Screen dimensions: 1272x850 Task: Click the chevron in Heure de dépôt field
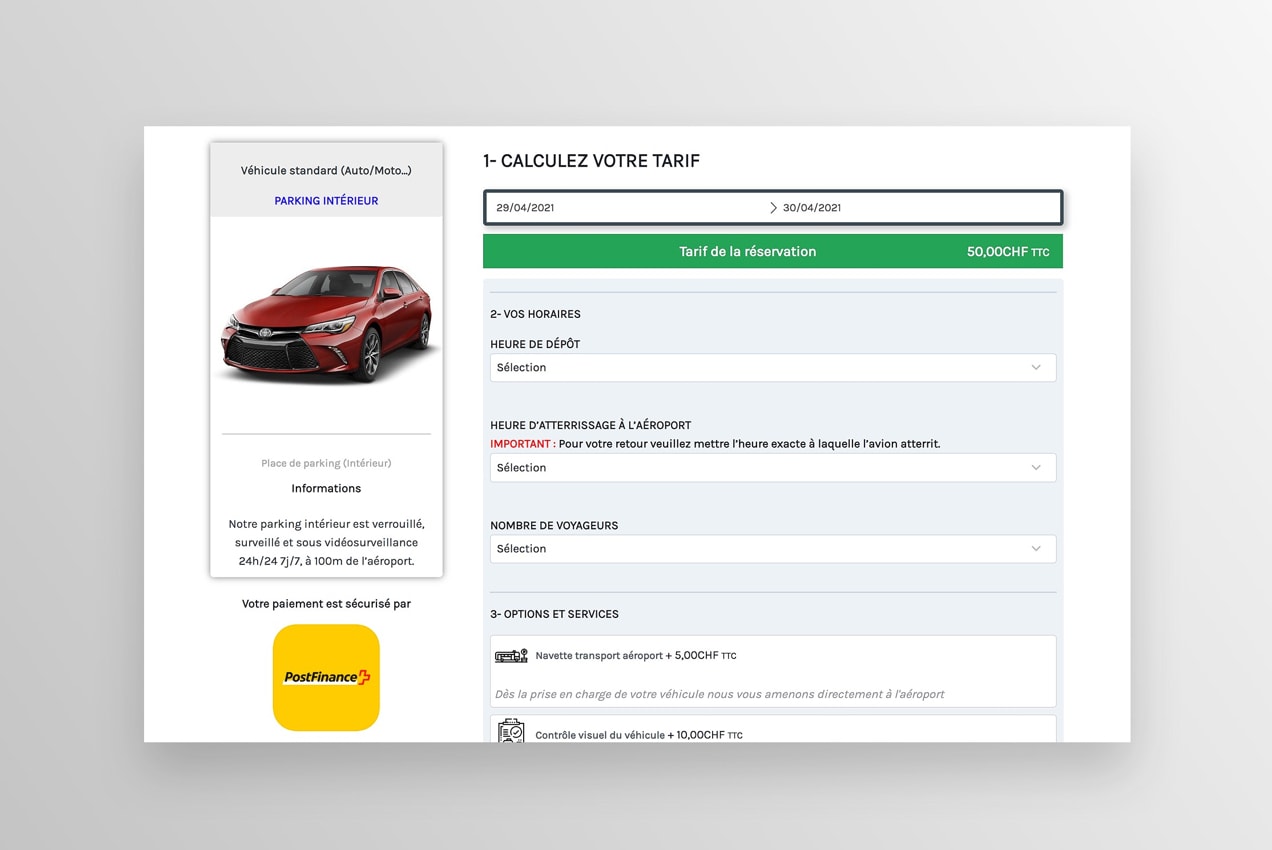tap(1036, 367)
